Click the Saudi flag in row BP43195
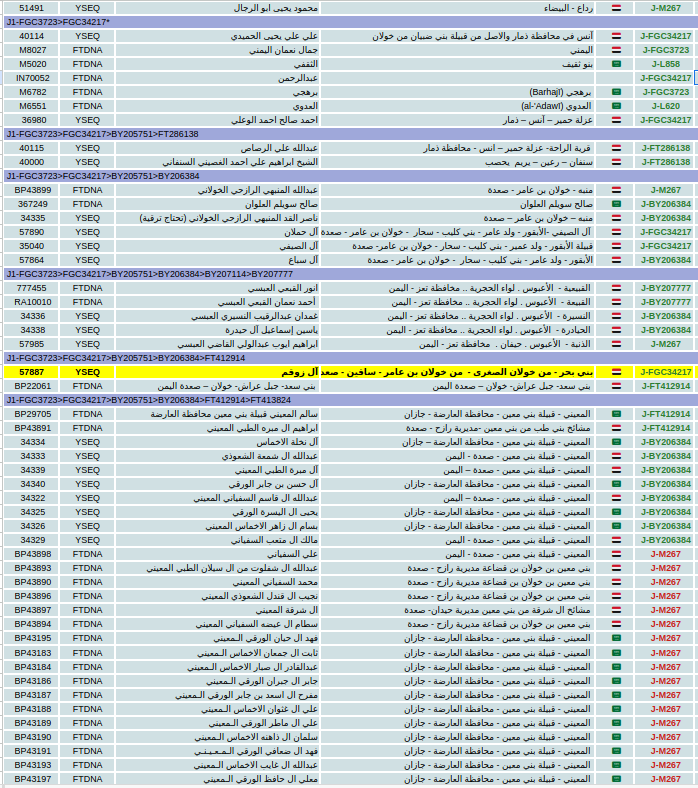The height and width of the screenshot is (788, 698). [x=616, y=638]
